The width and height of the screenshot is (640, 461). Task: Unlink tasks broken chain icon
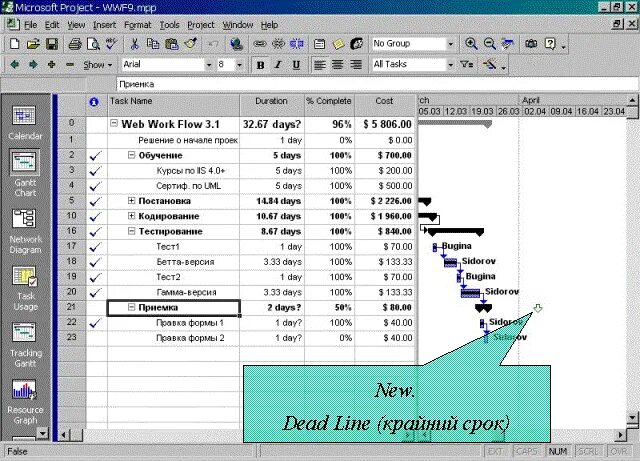tap(278, 44)
